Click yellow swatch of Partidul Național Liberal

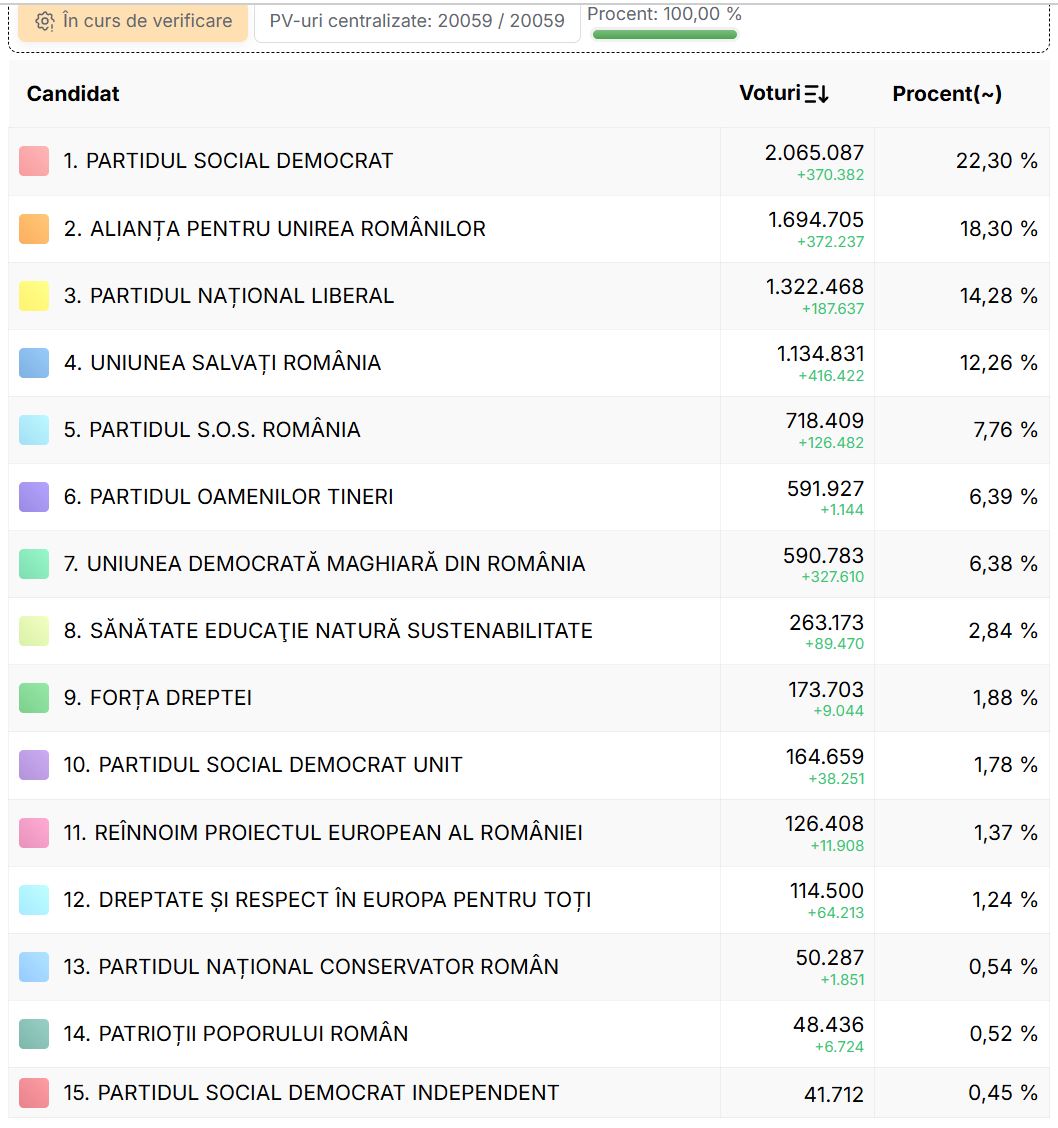click(x=34, y=296)
